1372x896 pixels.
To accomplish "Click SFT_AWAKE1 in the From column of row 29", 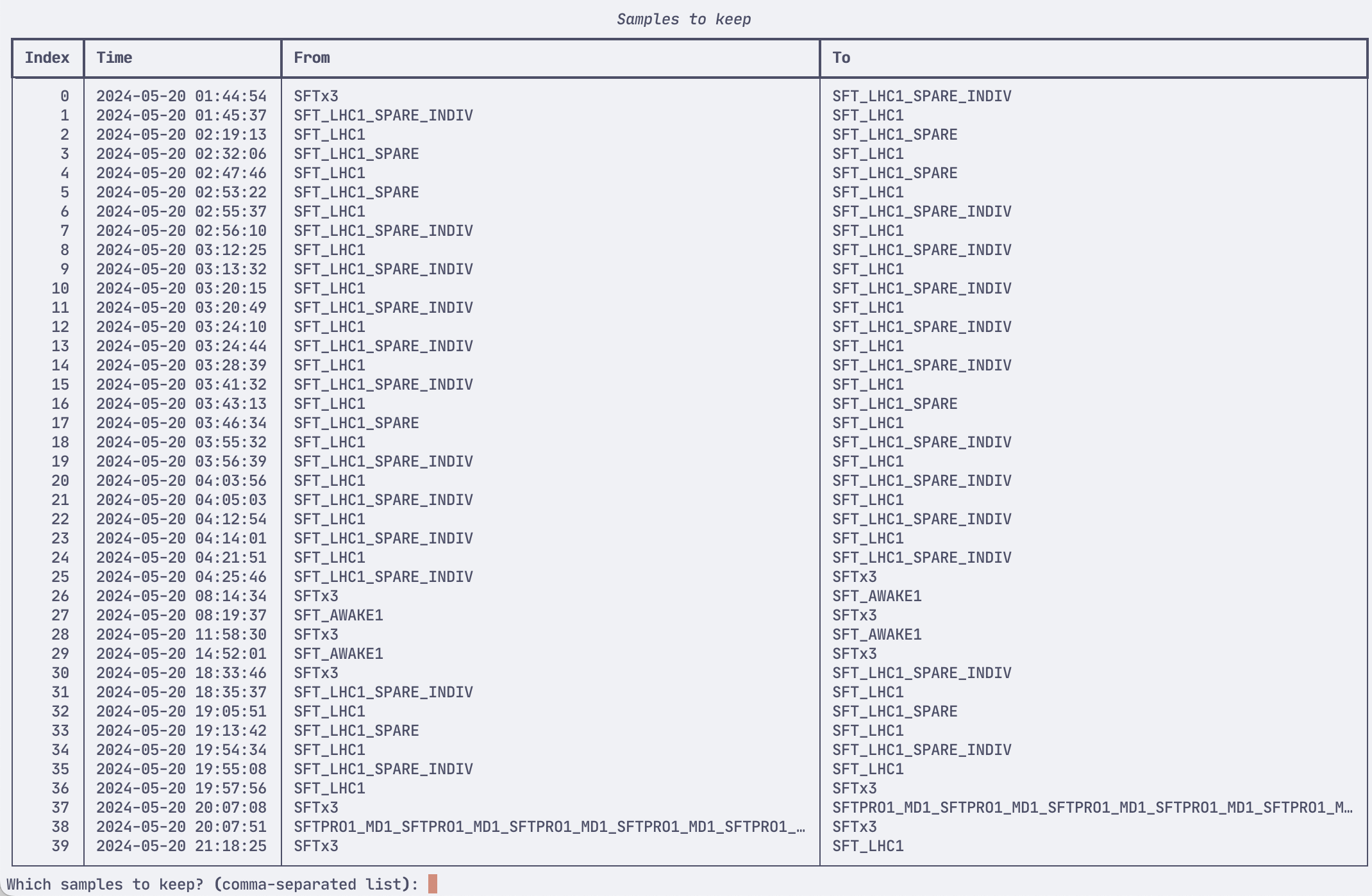I will [x=338, y=654].
